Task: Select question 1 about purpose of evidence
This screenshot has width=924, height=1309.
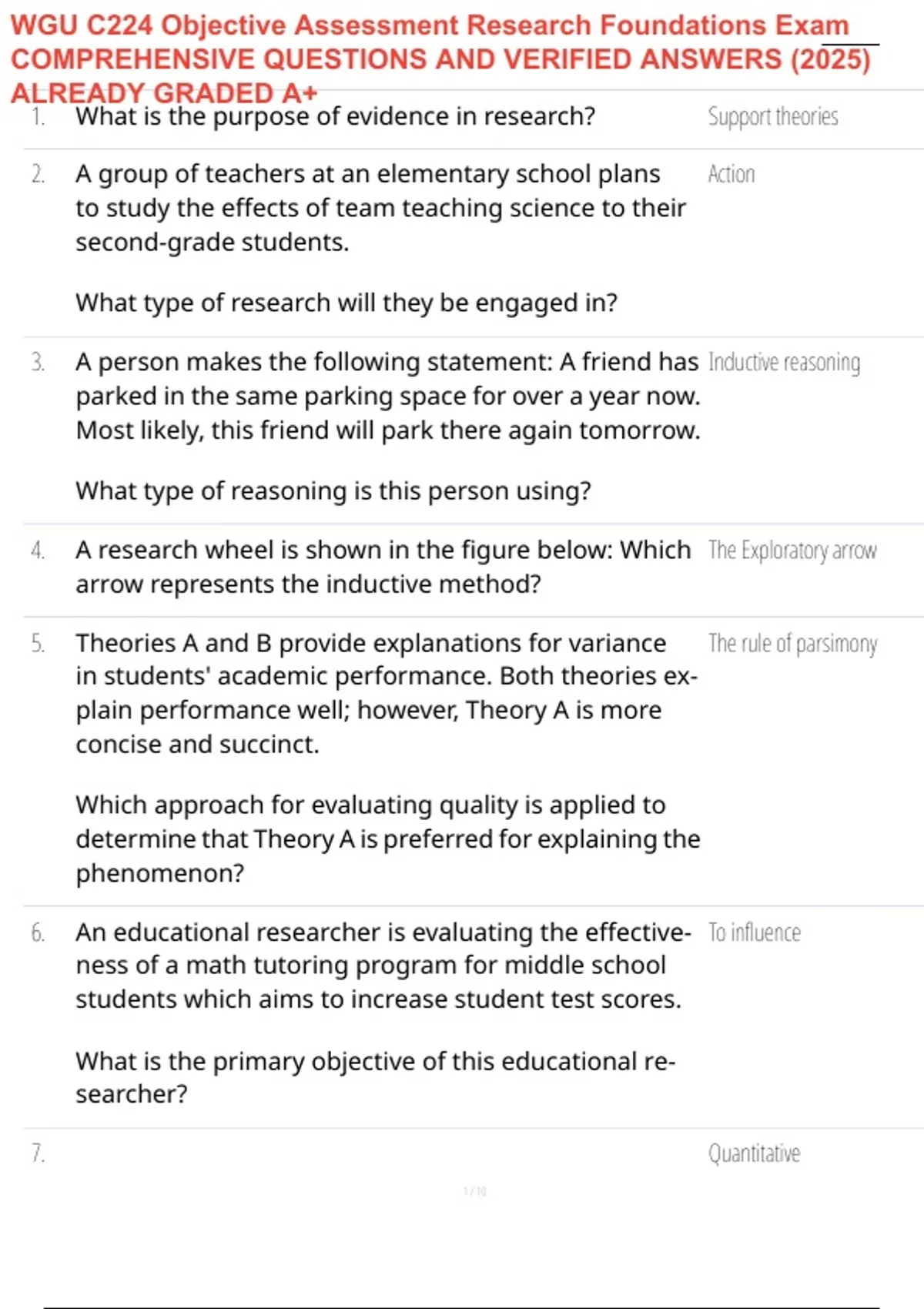Action: click(x=335, y=117)
